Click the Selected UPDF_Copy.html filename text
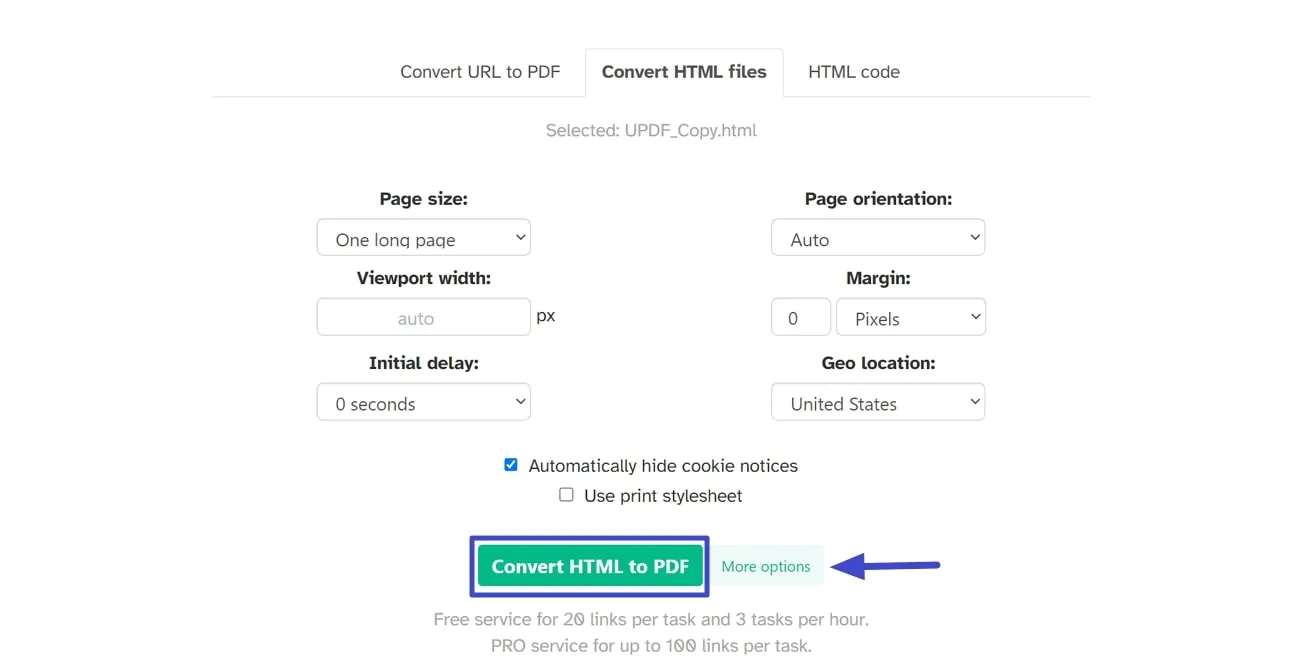The width and height of the screenshot is (1300, 661). (650, 129)
